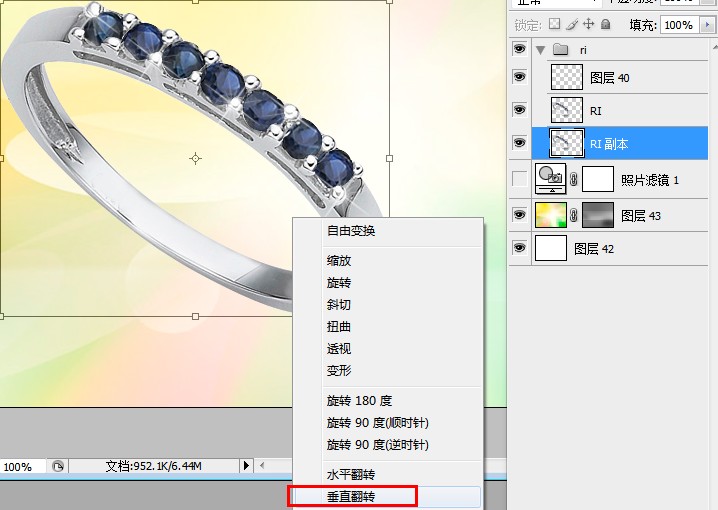The height and width of the screenshot is (510, 718).
Task: Hide 图层 40 via eye icon
Action: 519,76
